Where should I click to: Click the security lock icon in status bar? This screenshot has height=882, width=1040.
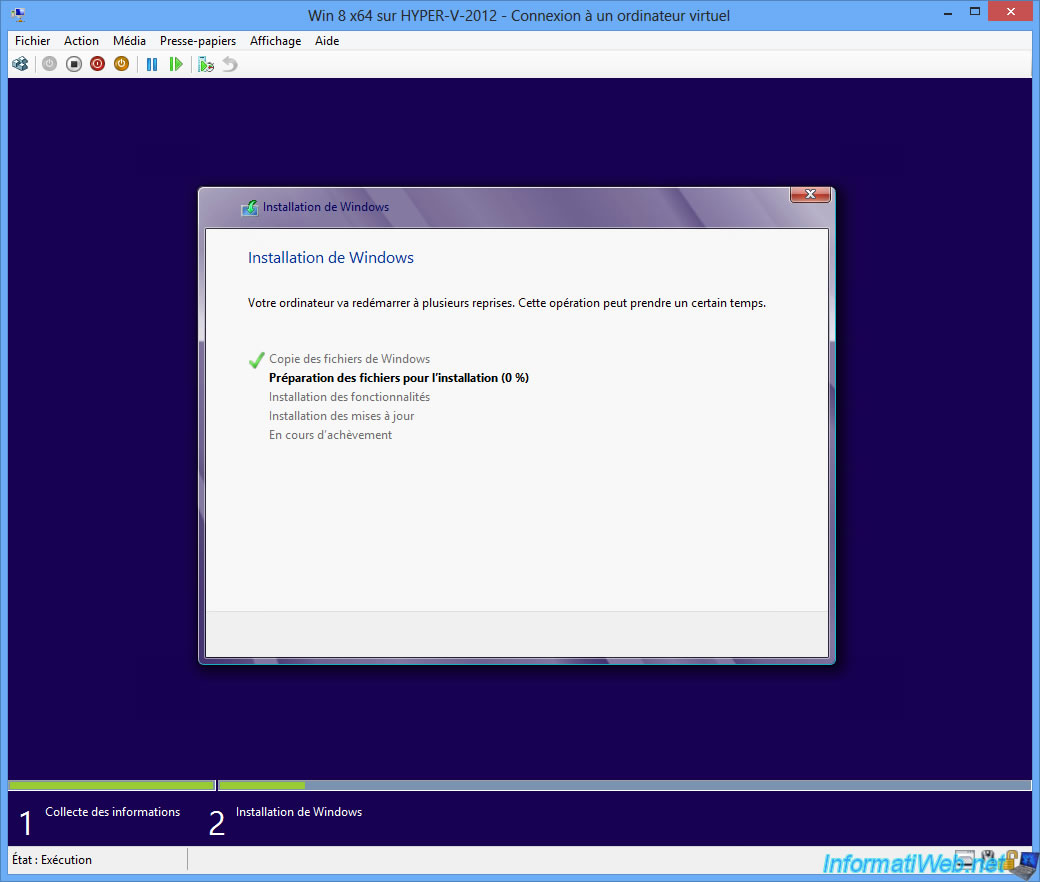tap(1010, 859)
